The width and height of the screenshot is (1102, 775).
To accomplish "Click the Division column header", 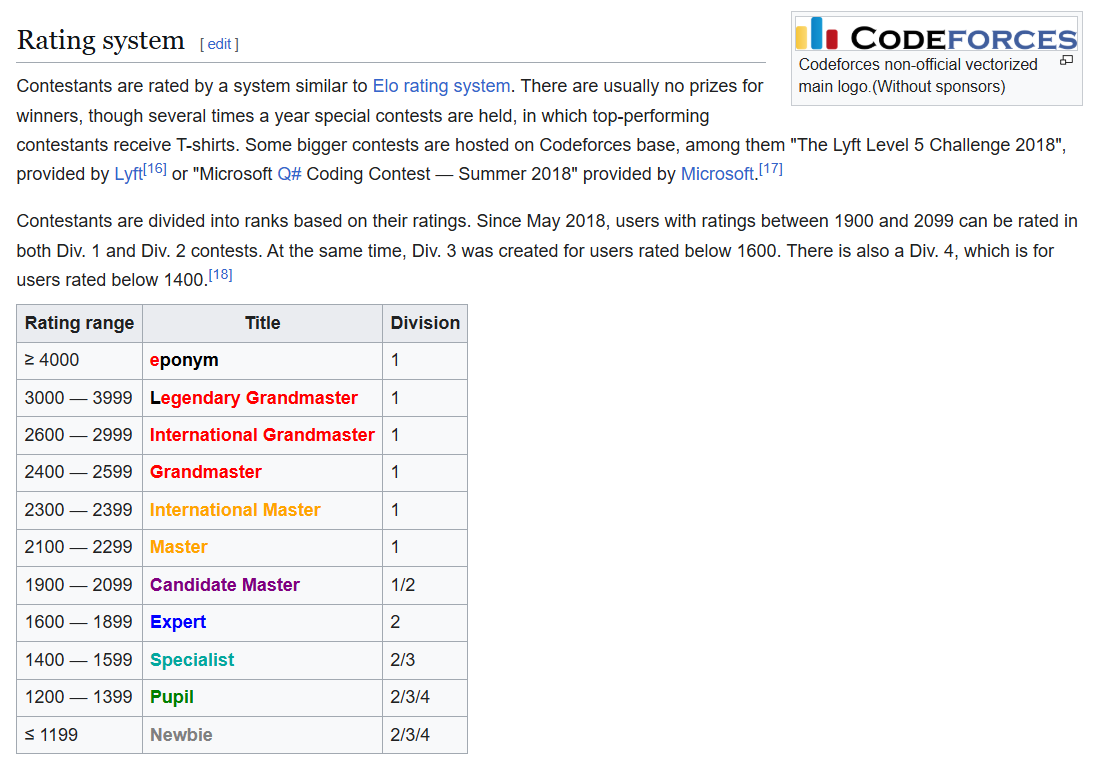I will point(425,323).
